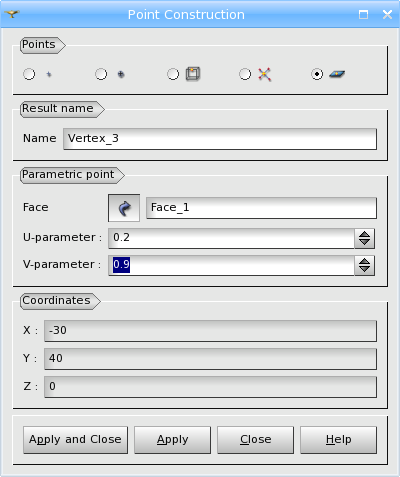400x477 pixels.
Task: Click the point on lines intersection icon
Action: click(x=265, y=74)
